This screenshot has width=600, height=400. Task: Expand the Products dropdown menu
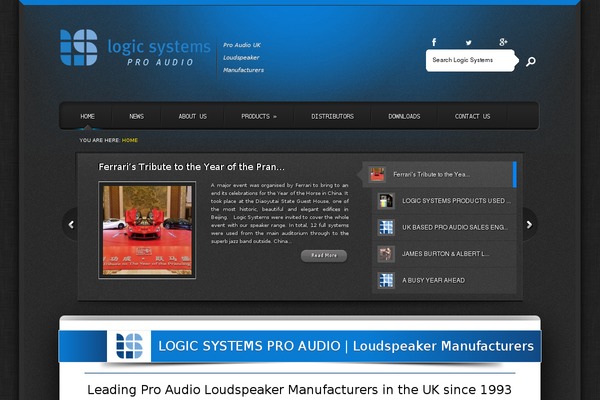pyautogui.click(x=259, y=116)
